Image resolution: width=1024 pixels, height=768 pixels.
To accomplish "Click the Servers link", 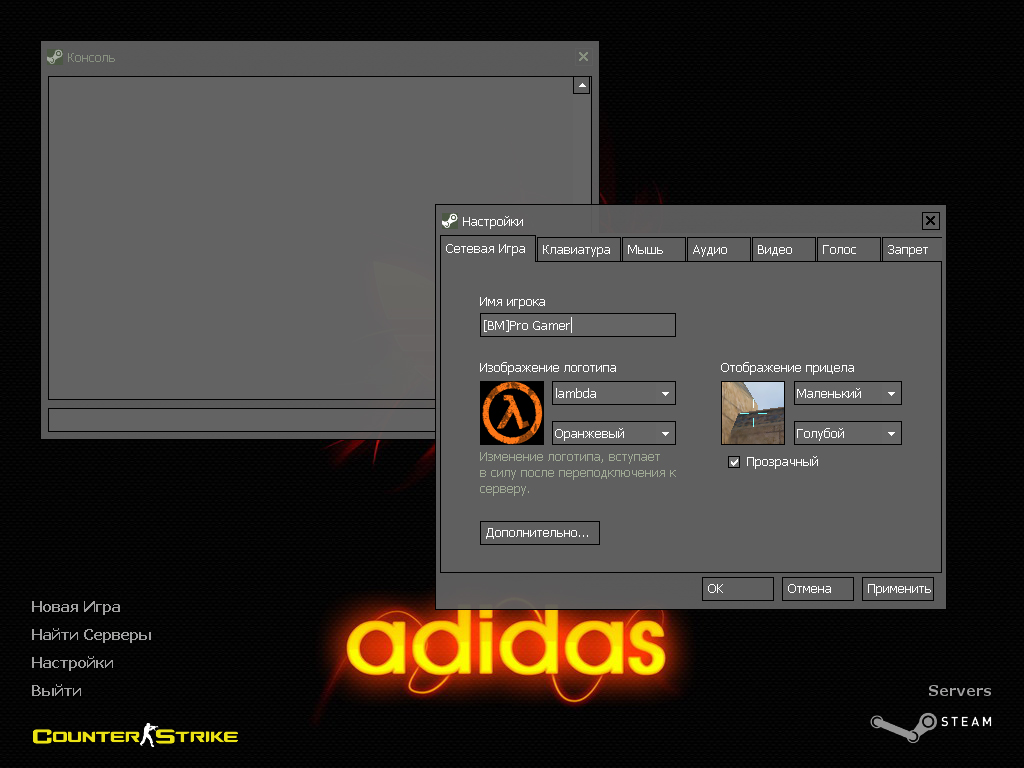I will coord(959,691).
